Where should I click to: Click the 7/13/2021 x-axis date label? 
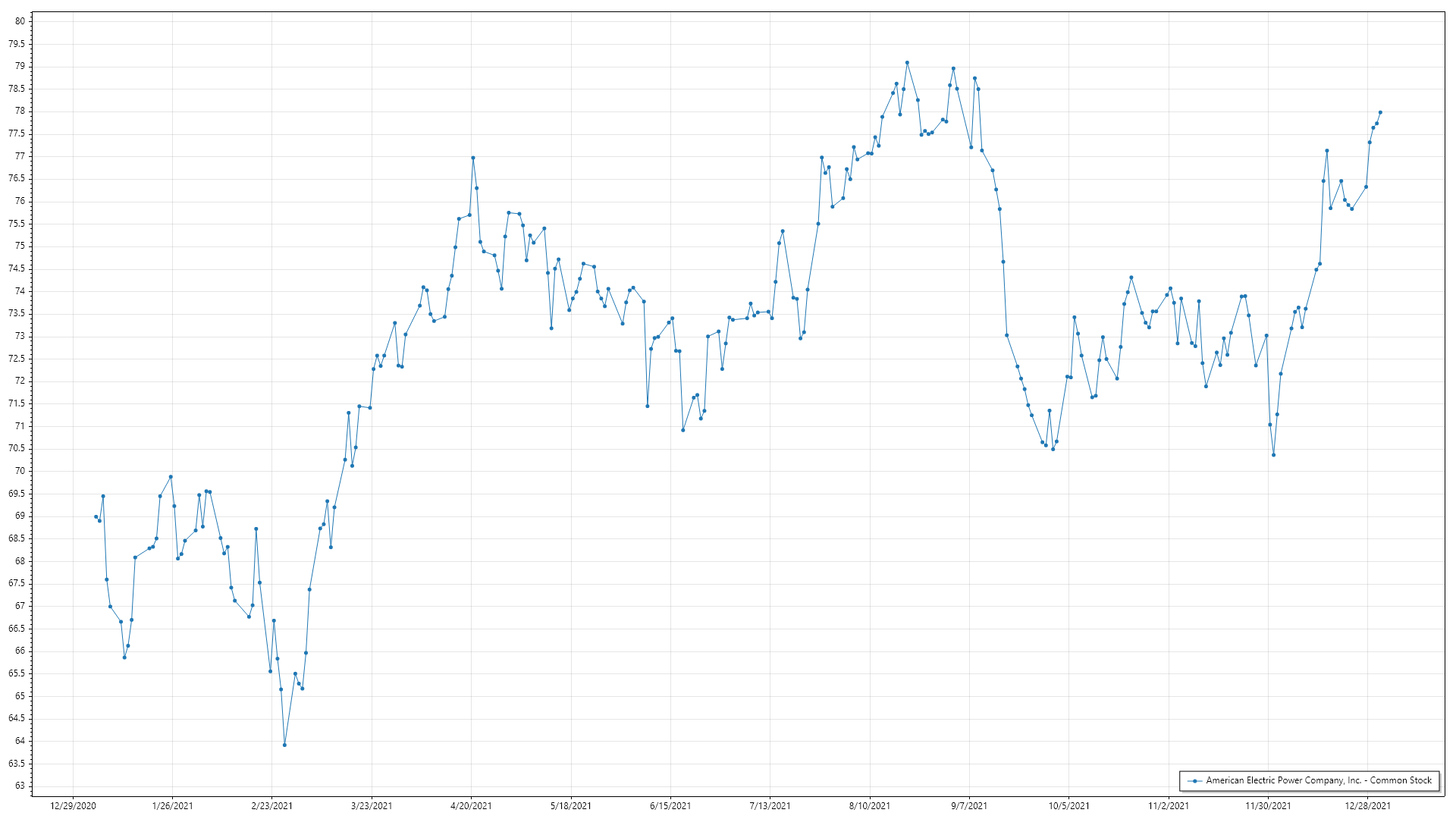pyautogui.click(x=770, y=806)
